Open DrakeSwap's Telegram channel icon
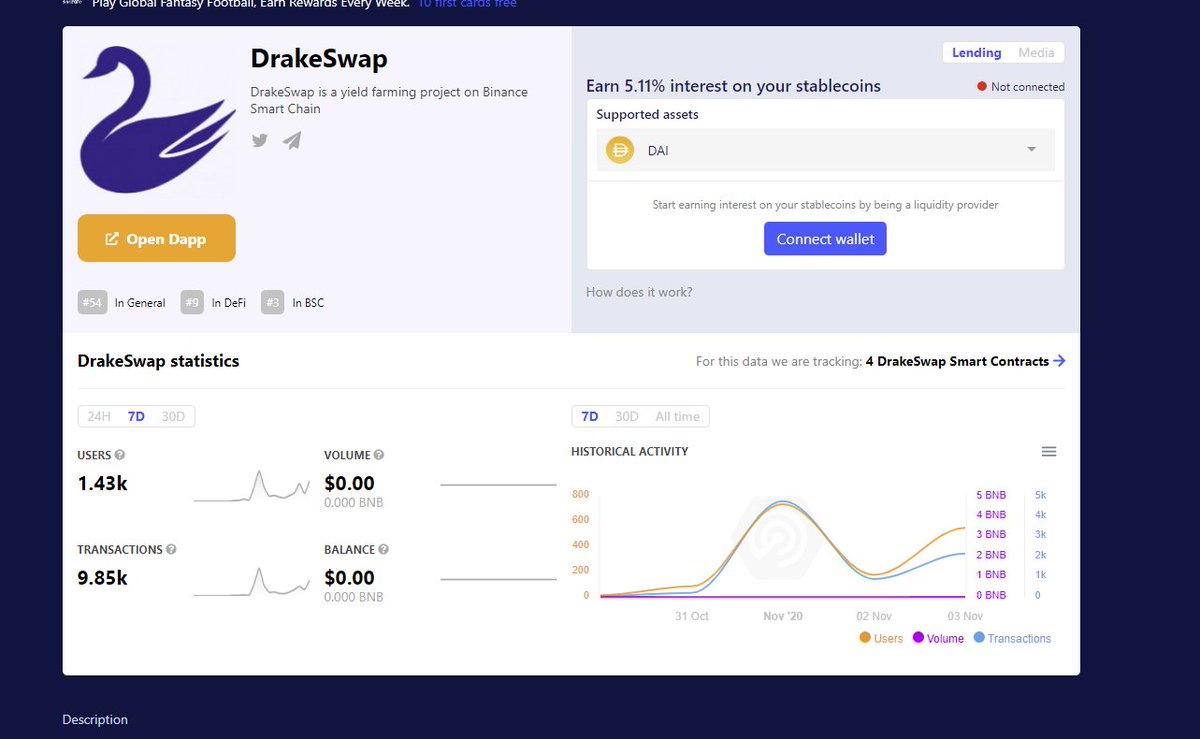Viewport: 1200px width, 739px height. 292,140
